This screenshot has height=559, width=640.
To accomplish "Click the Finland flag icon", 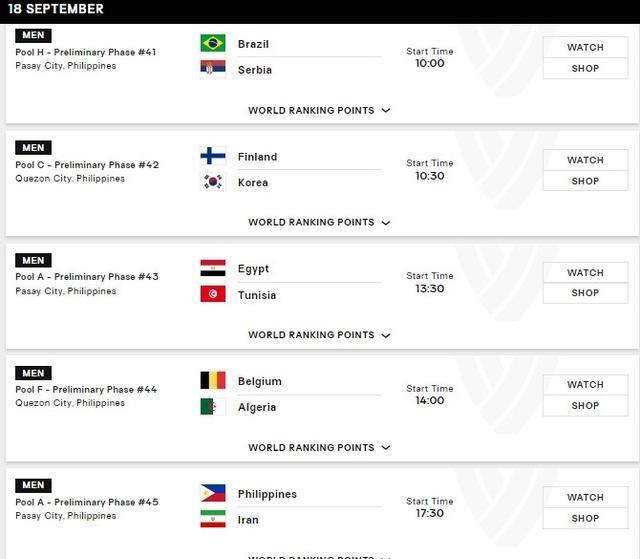I will tap(212, 156).
